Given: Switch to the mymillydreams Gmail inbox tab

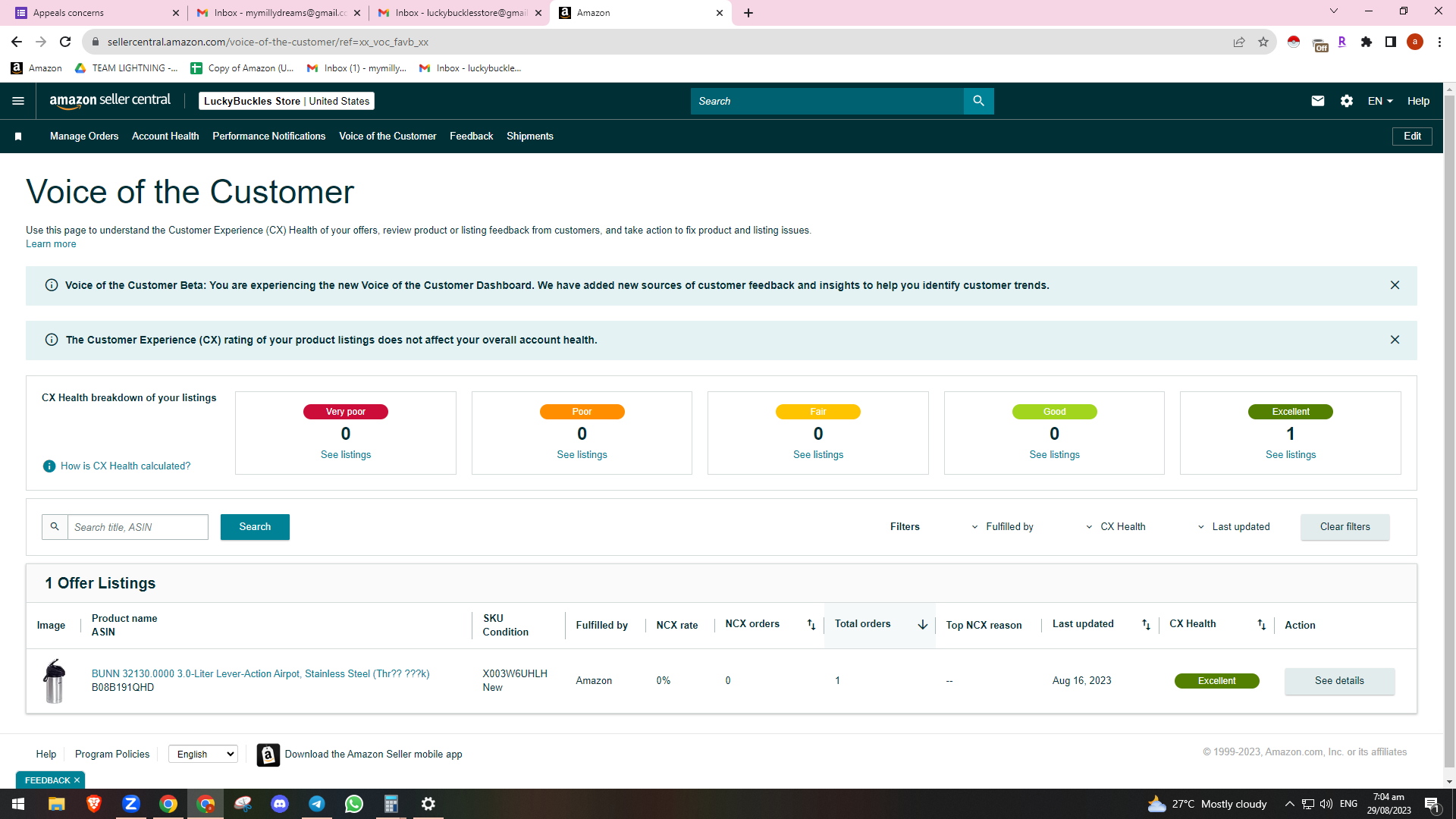Looking at the screenshot, I should 278,13.
